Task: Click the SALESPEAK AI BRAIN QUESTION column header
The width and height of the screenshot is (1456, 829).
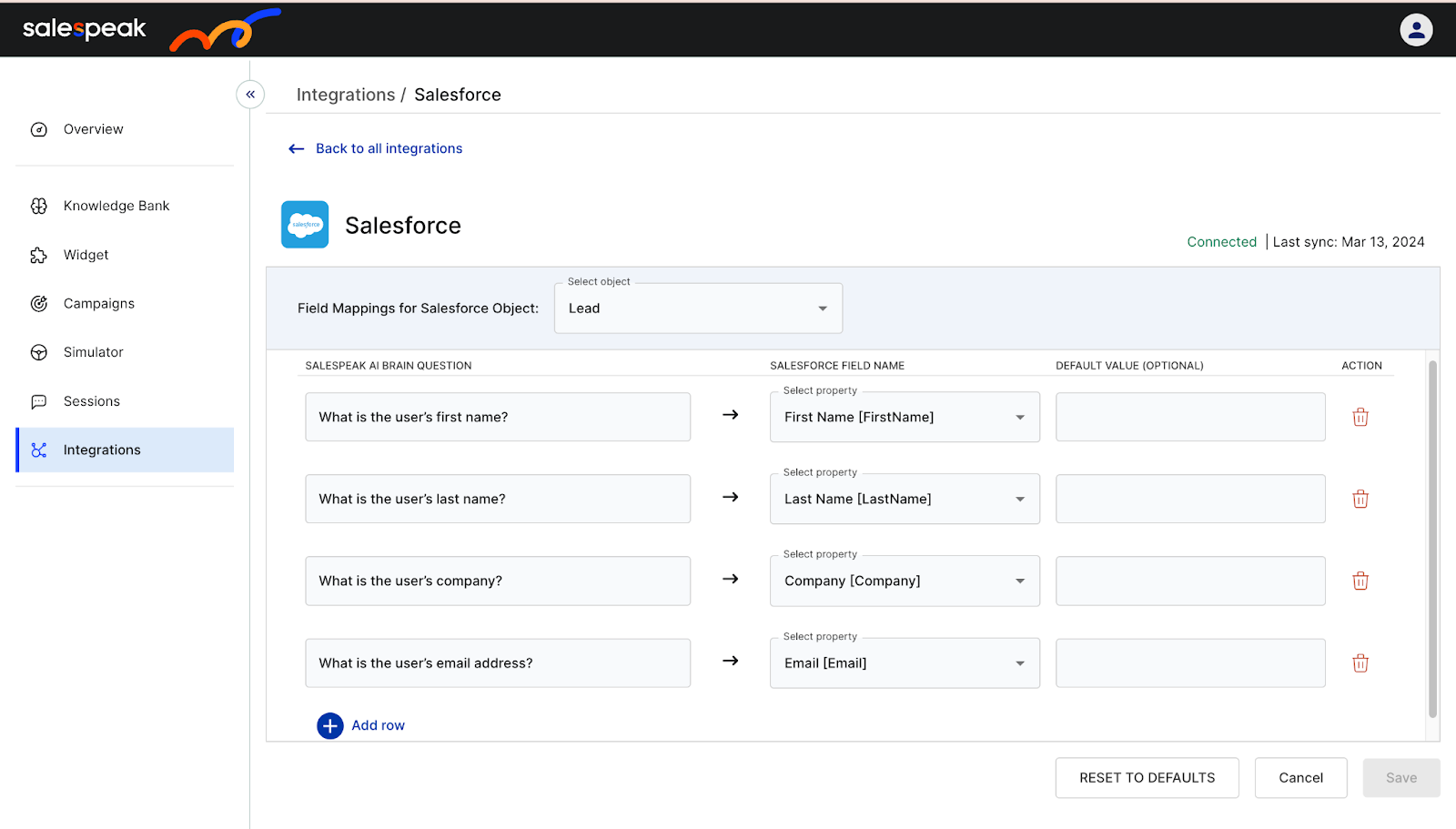Action: click(x=389, y=366)
